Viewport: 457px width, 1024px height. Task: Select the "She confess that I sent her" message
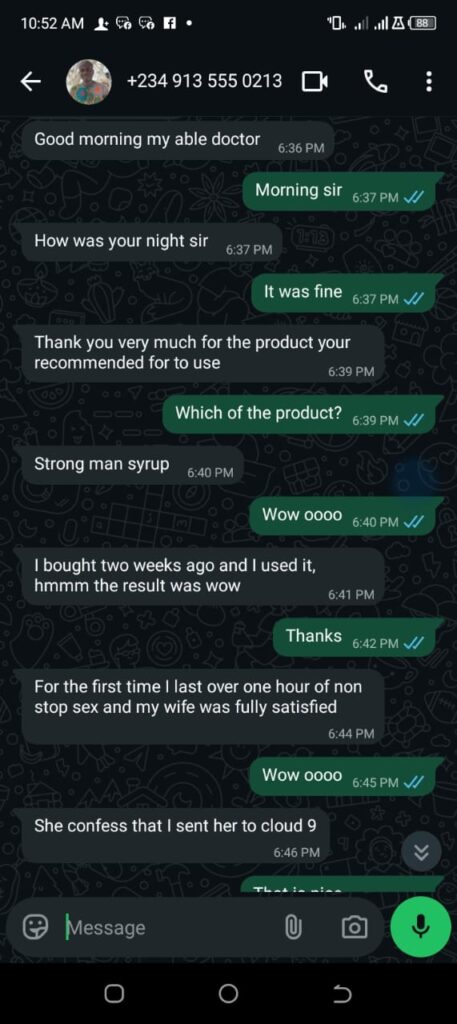point(176,835)
